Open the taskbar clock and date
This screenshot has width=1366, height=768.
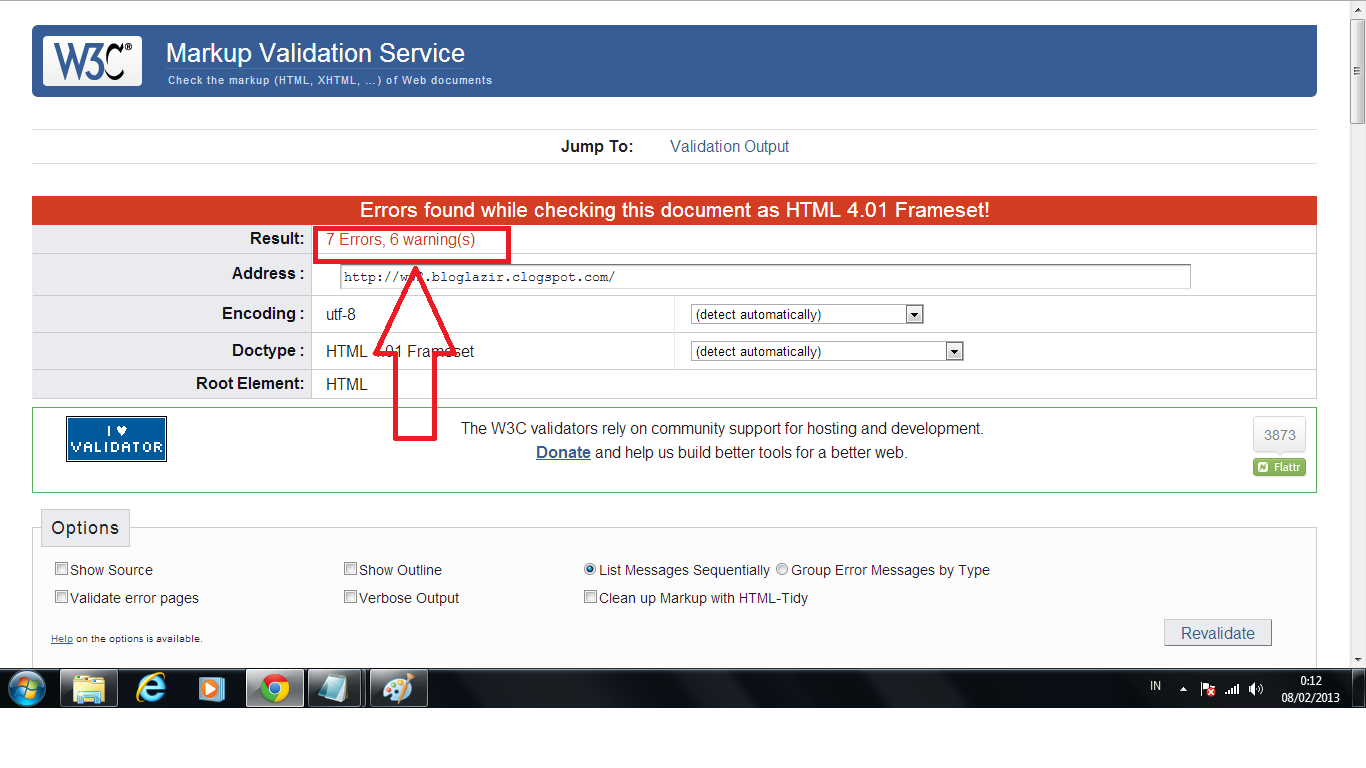1311,689
